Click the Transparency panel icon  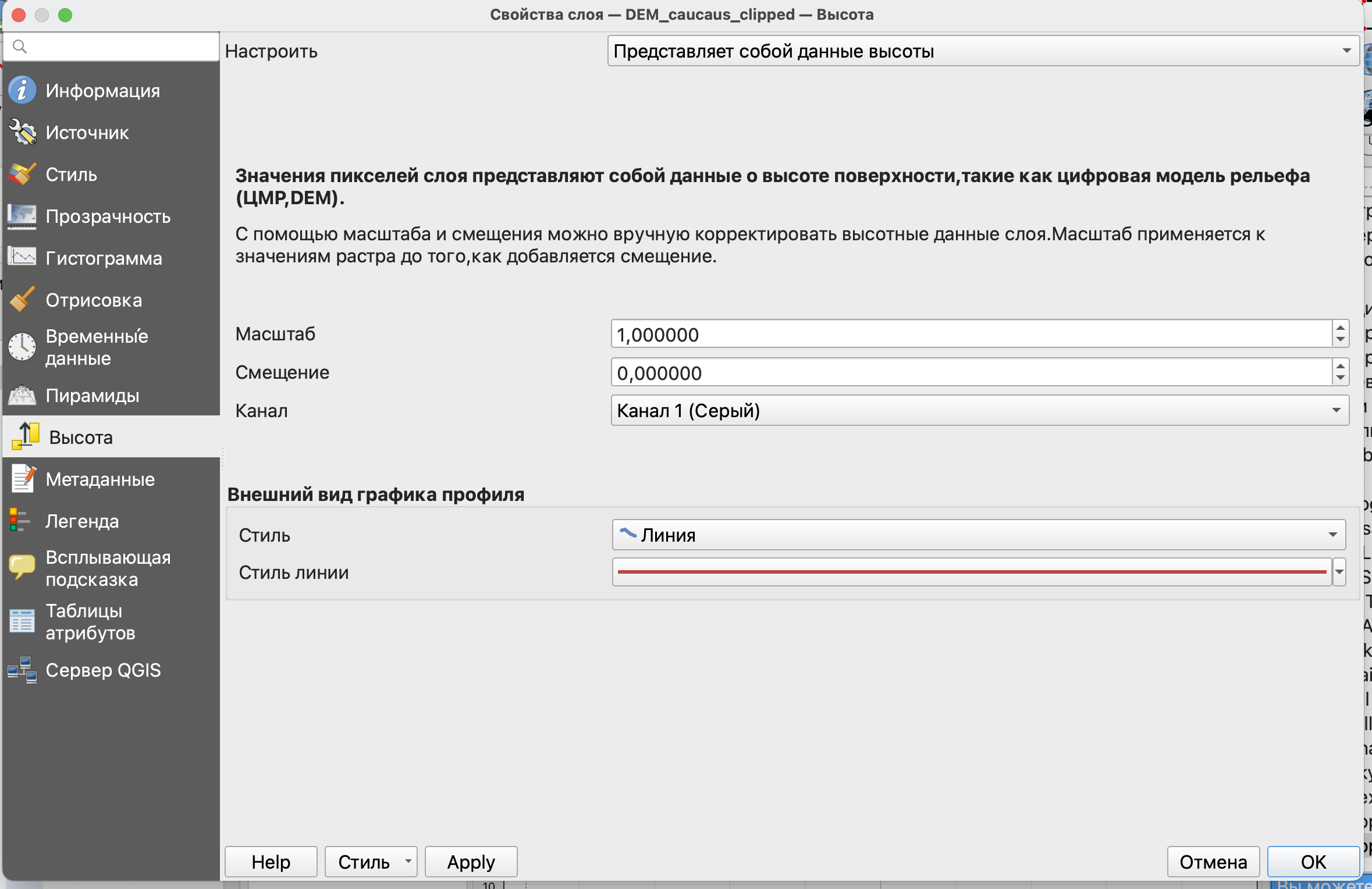(x=22, y=216)
